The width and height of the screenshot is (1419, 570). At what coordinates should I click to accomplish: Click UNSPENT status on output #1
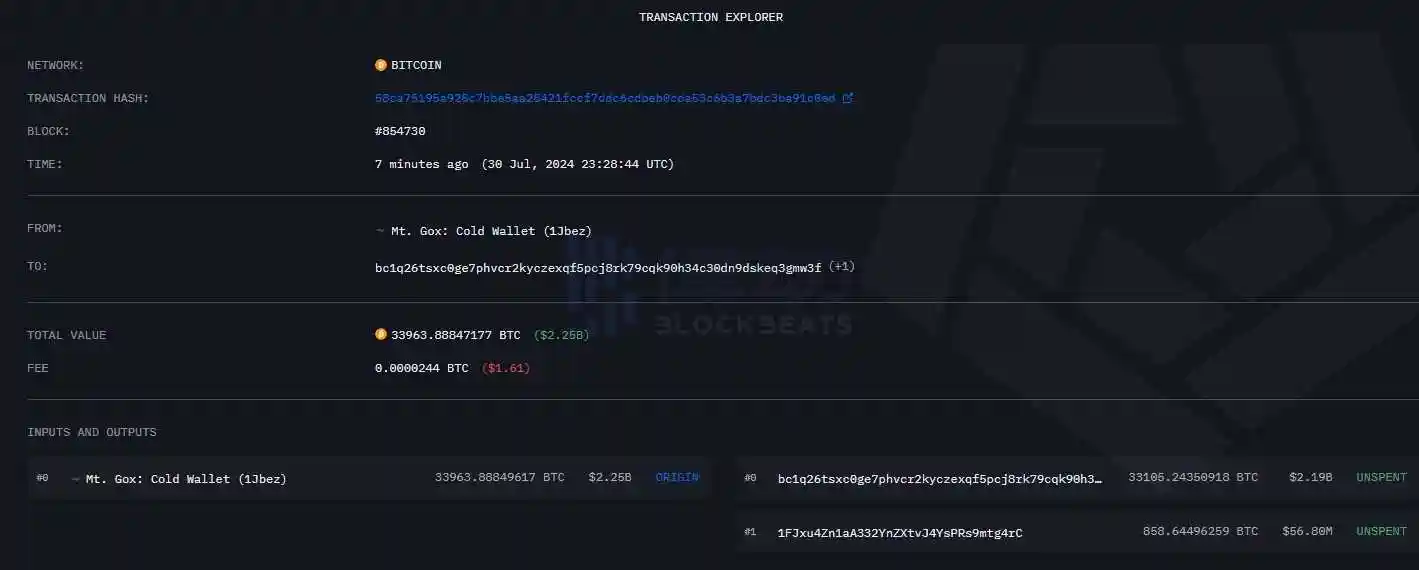coord(1381,532)
